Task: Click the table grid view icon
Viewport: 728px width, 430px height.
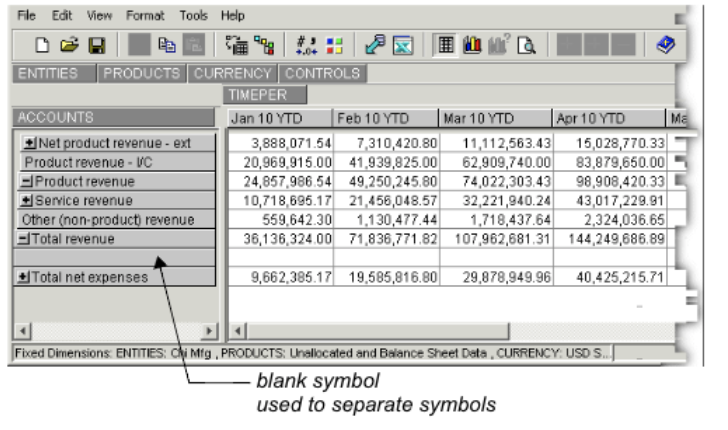Action: pyautogui.click(x=445, y=45)
